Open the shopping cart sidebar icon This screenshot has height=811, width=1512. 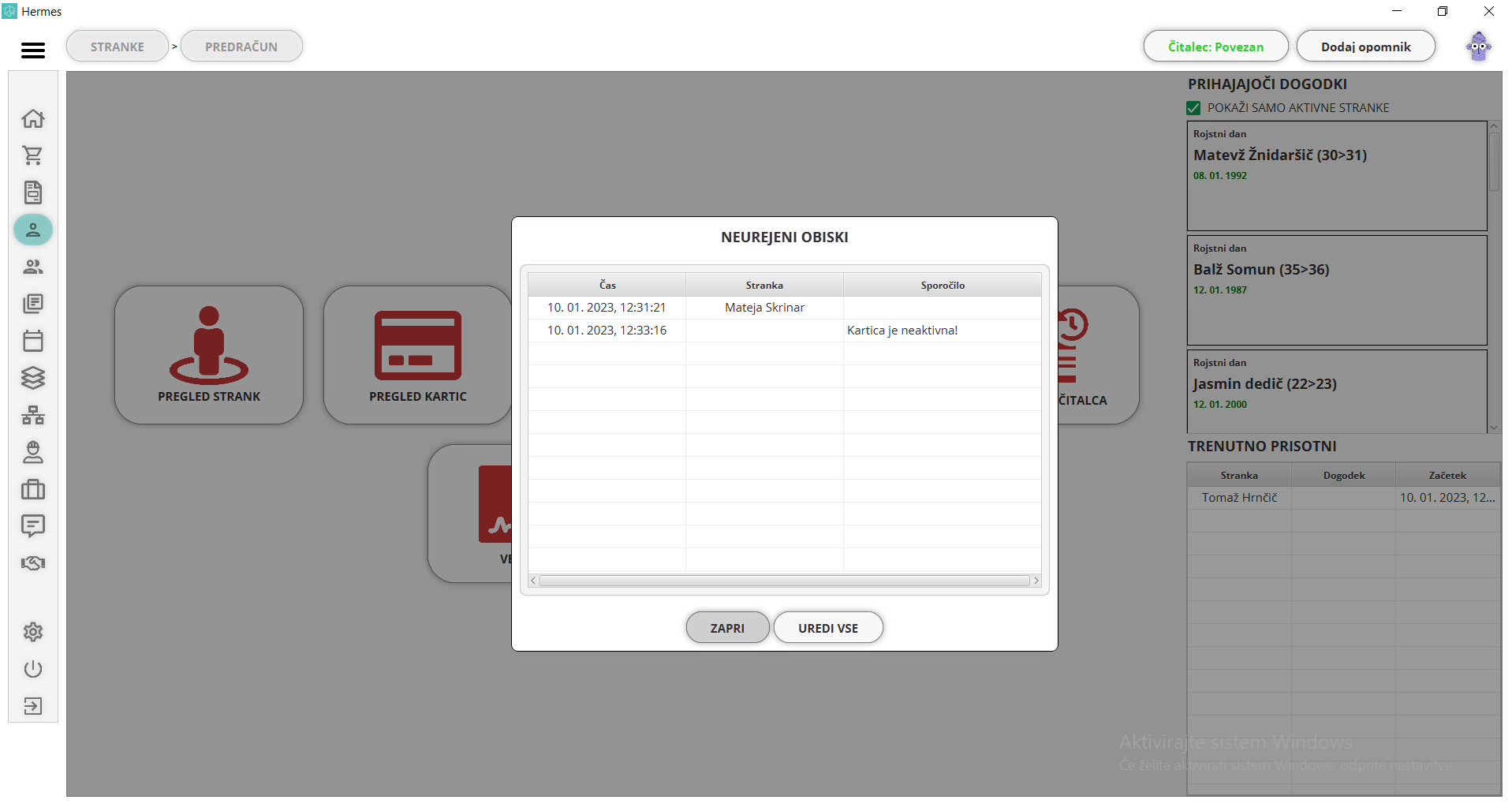click(x=33, y=155)
